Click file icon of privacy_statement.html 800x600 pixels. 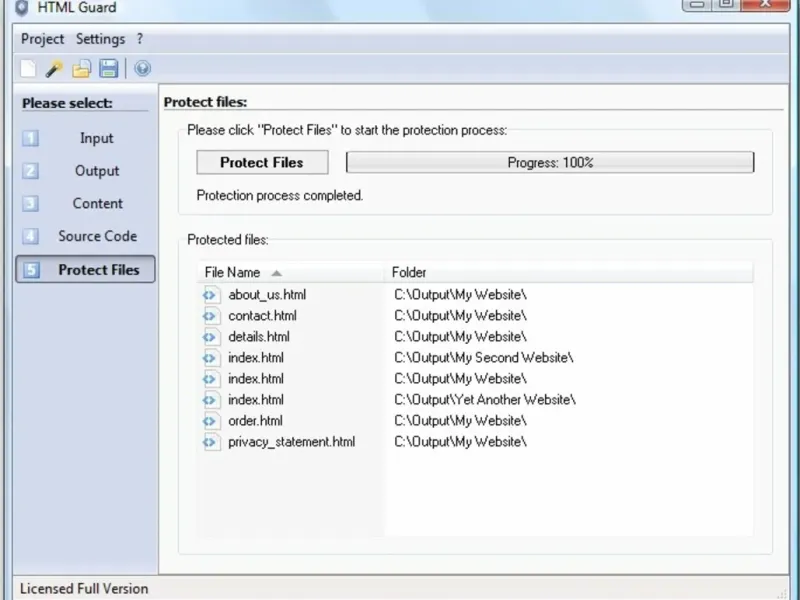[x=211, y=442]
